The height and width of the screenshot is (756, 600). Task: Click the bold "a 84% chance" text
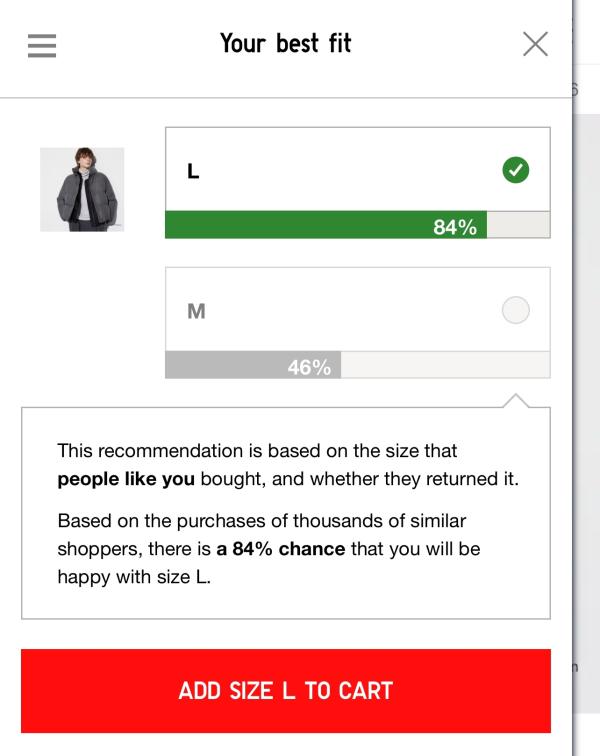[281, 549]
